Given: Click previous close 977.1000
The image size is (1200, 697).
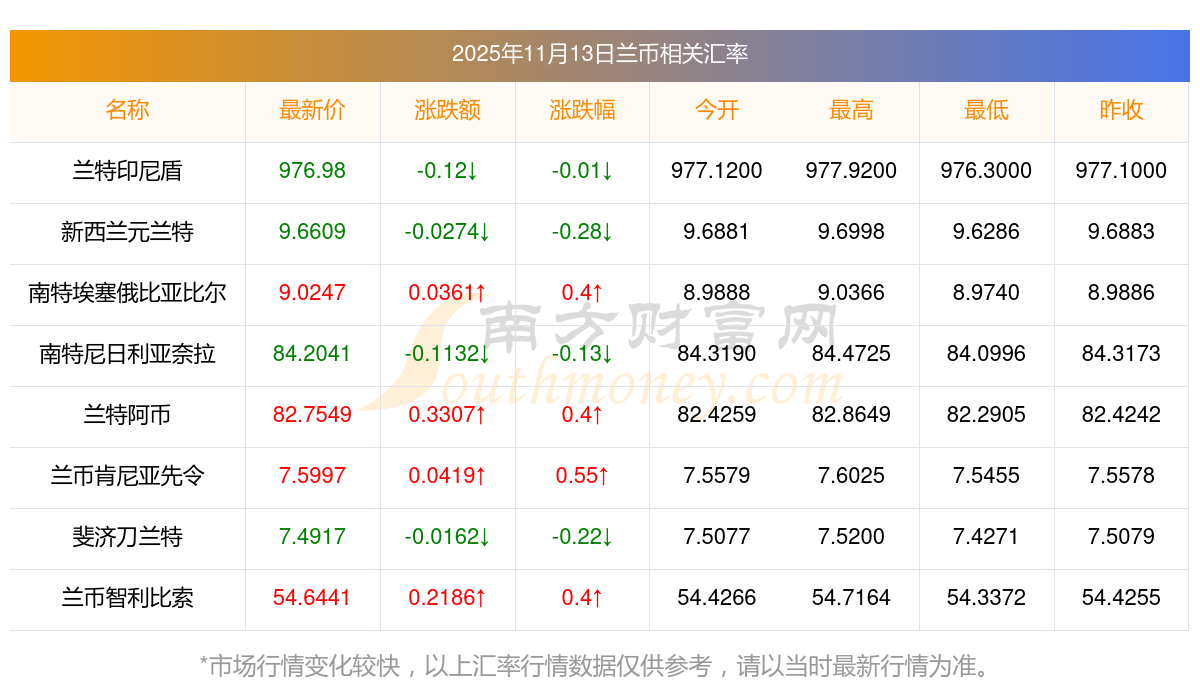Looking at the screenshot, I should point(1121,171).
